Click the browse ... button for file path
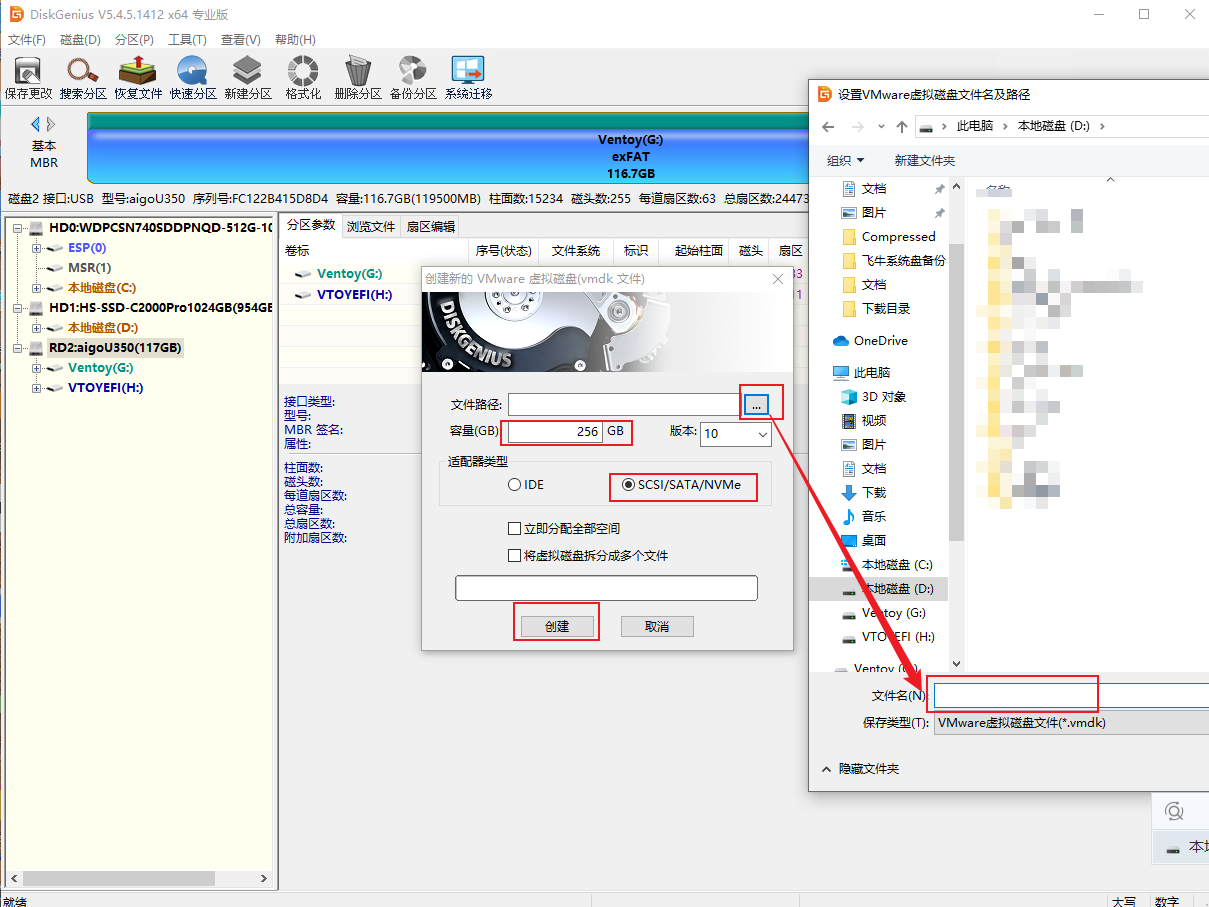This screenshot has width=1209, height=907. click(757, 404)
